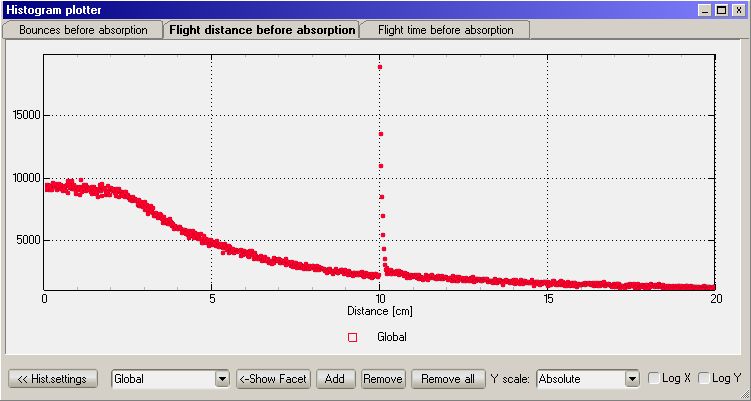751x401 pixels.
Task: Click the 15000 y-axis label
Action: 25,115
